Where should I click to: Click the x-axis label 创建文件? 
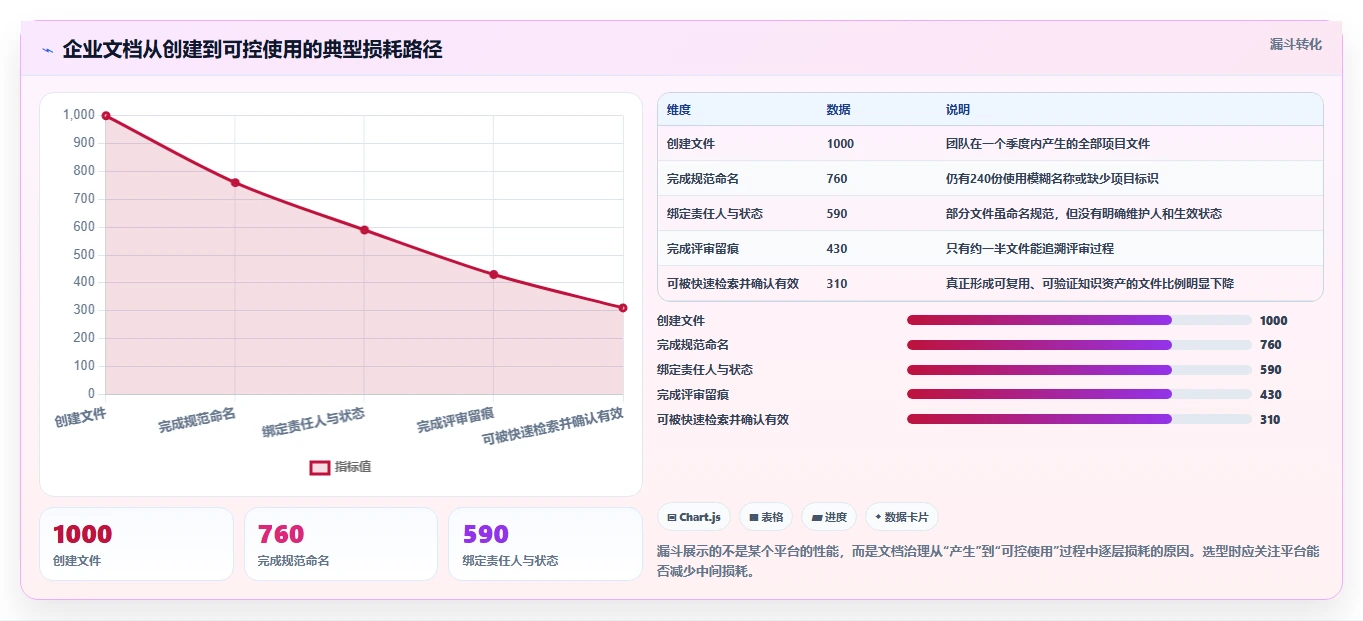[x=81, y=416]
